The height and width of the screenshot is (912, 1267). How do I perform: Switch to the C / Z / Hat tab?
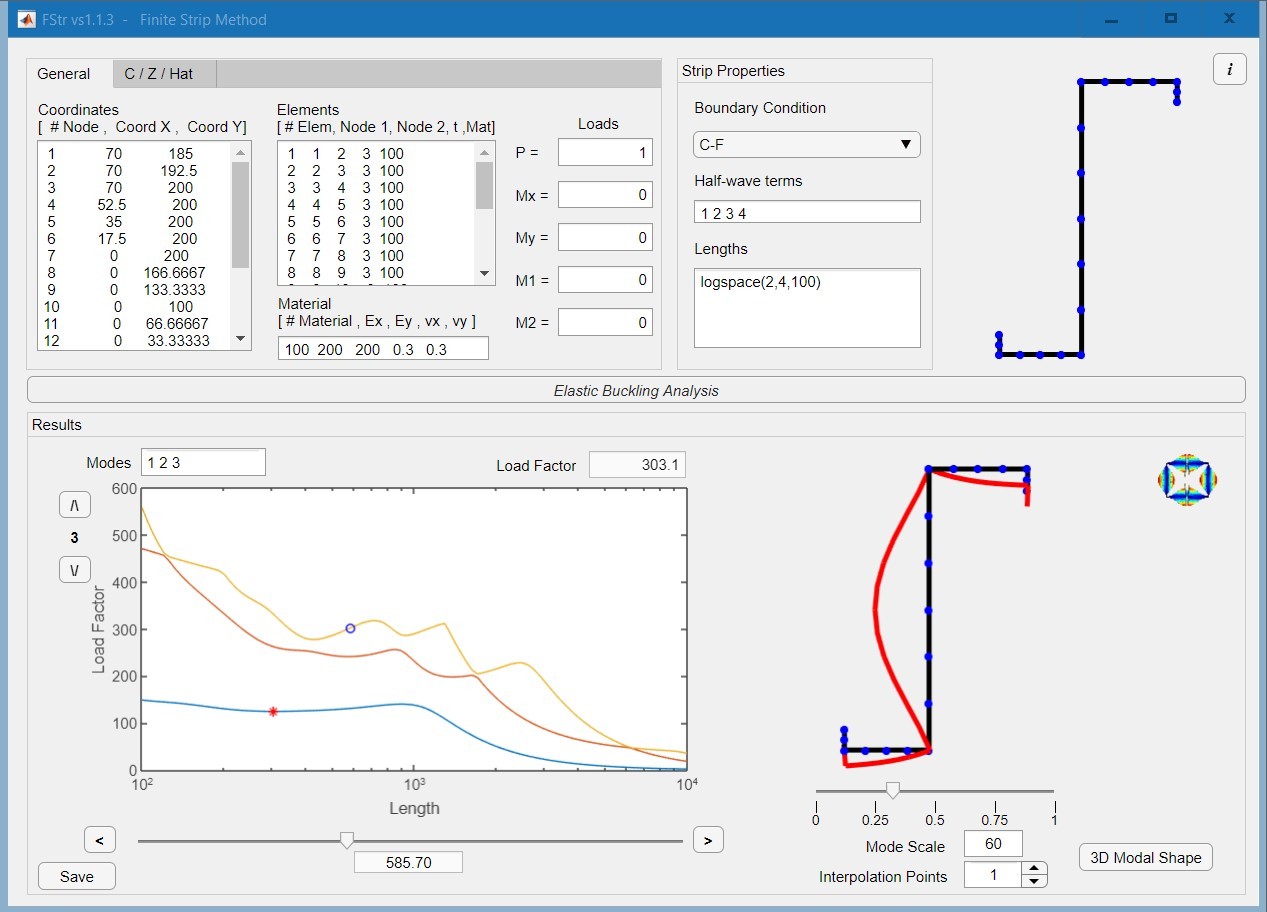[x=164, y=74]
